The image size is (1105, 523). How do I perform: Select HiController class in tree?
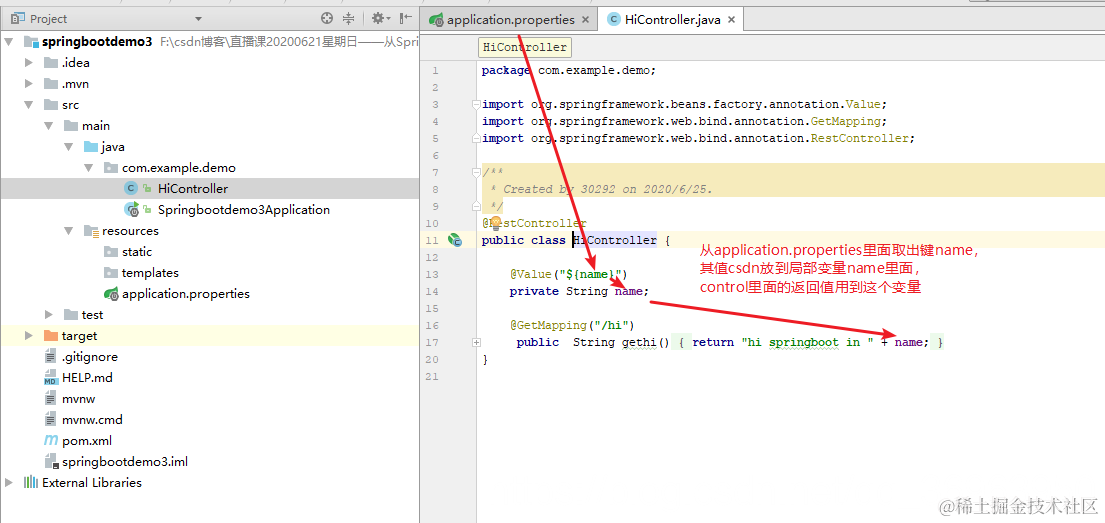coord(193,189)
